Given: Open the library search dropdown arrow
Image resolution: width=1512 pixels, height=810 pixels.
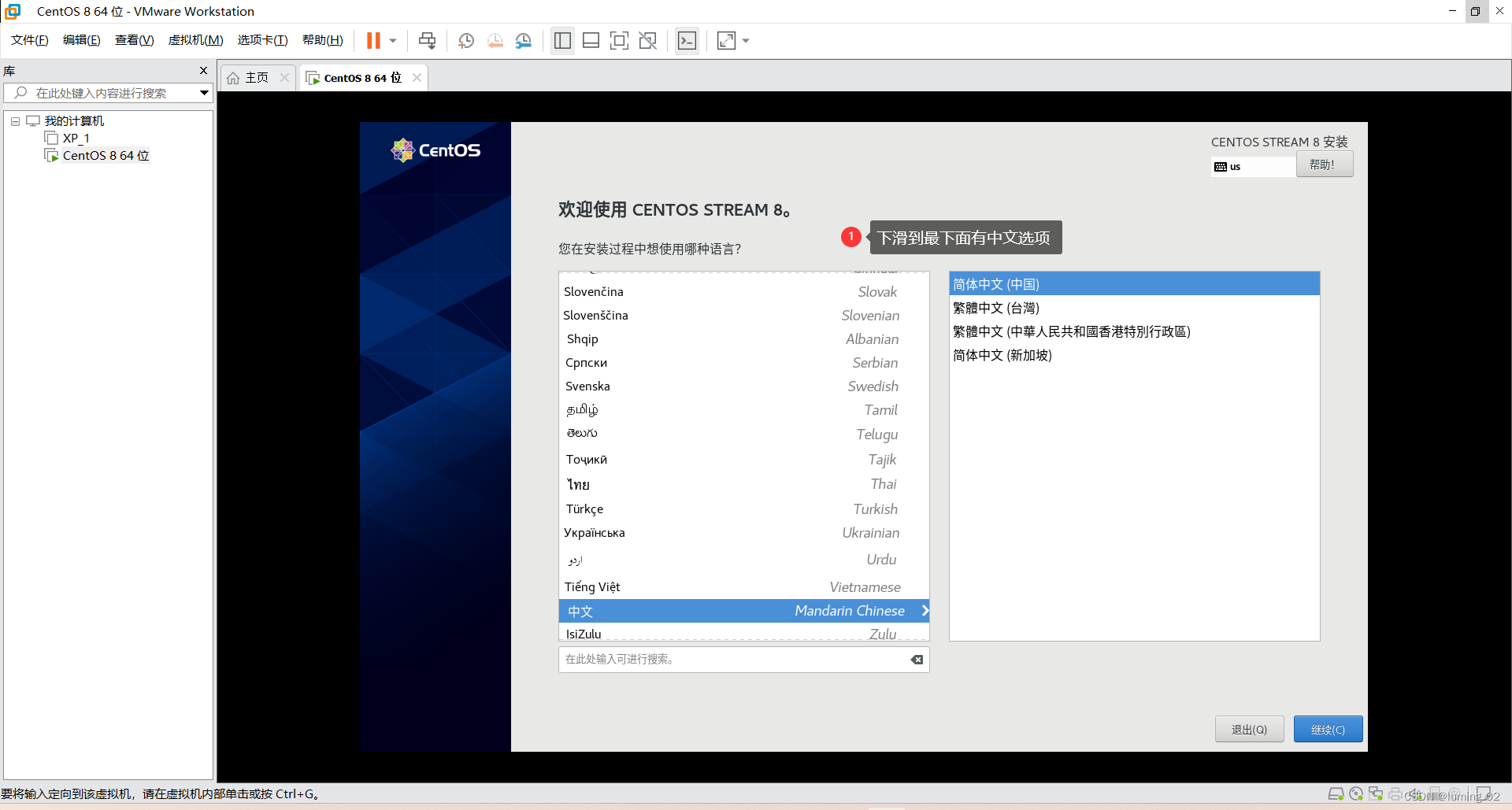Looking at the screenshot, I should point(204,93).
